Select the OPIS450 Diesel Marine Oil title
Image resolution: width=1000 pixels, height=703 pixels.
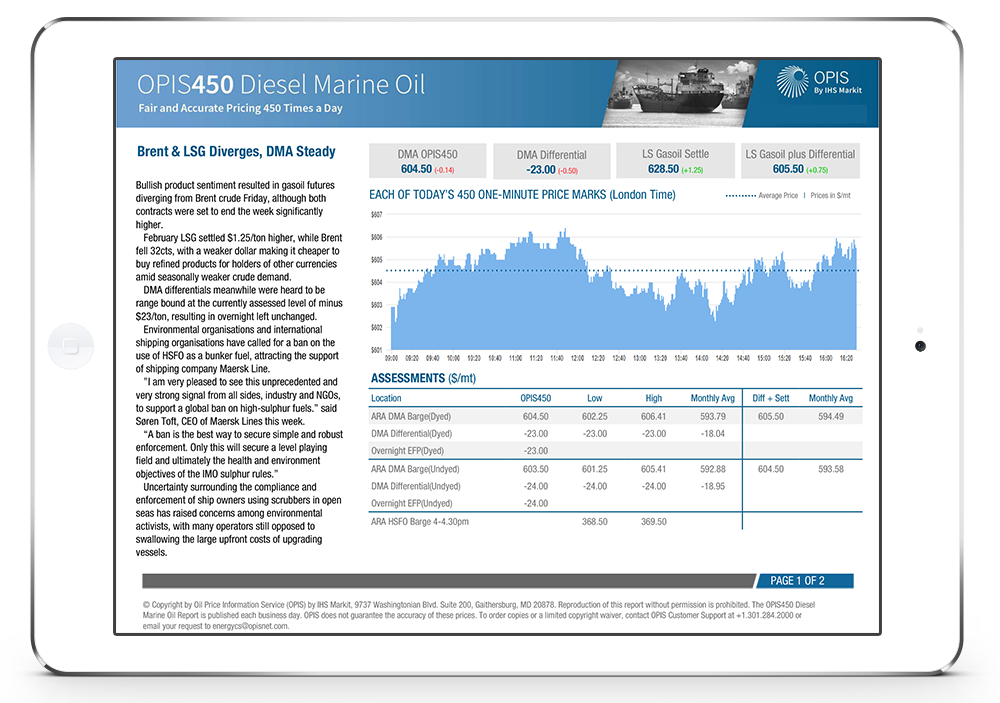[281, 84]
